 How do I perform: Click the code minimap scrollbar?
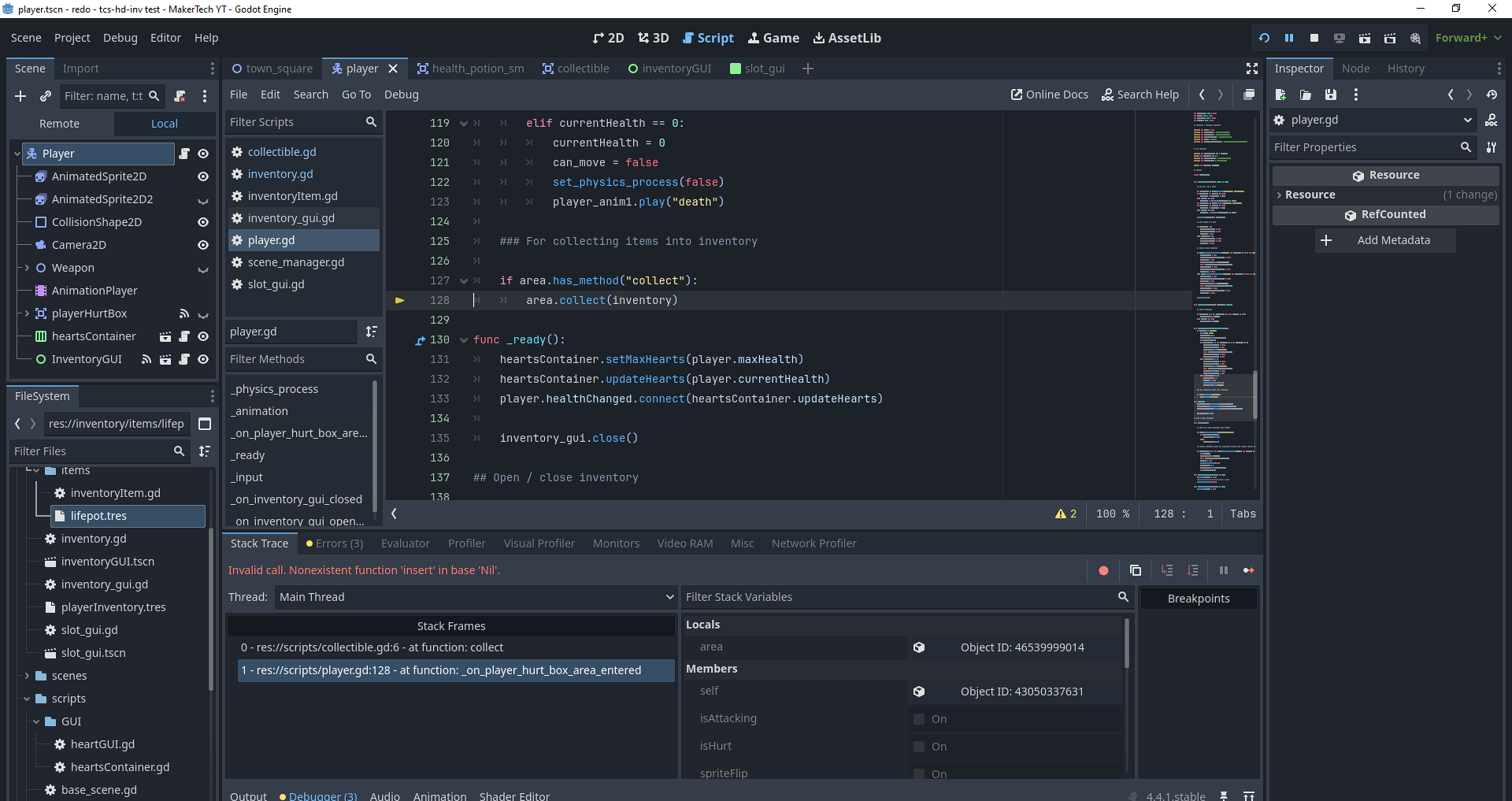click(1254, 394)
